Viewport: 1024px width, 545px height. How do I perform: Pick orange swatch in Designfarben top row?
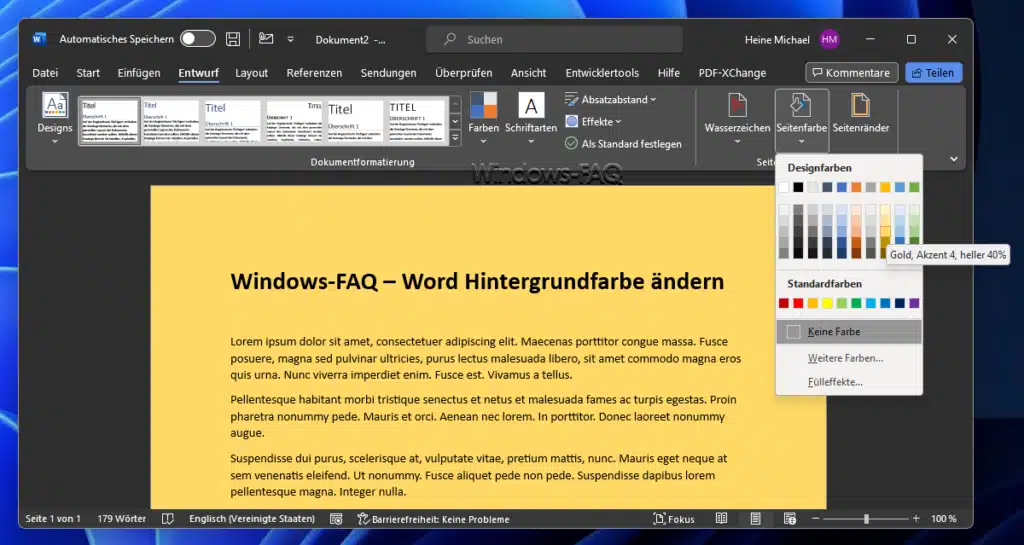point(856,187)
